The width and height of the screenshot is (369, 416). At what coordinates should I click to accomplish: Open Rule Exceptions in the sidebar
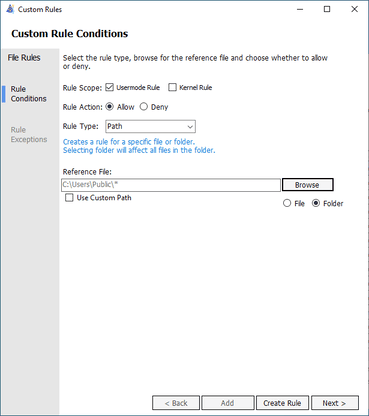(29, 134)
